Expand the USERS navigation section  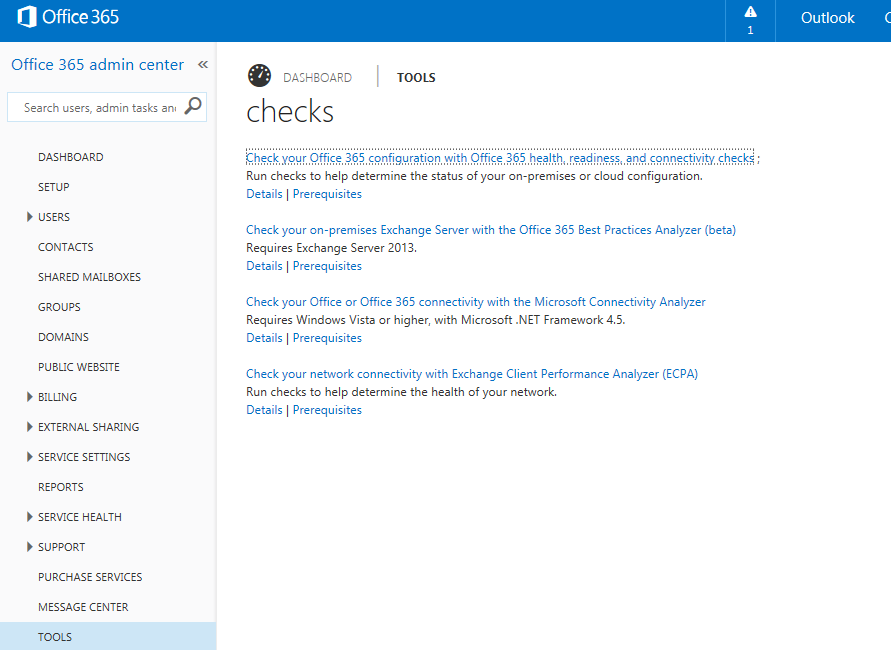pos(30,216)
